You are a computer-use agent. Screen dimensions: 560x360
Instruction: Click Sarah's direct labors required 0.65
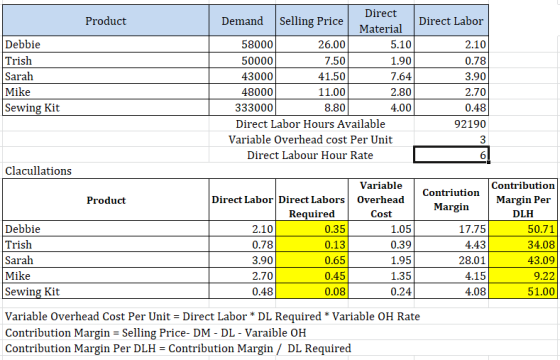(x=312, y=260)
